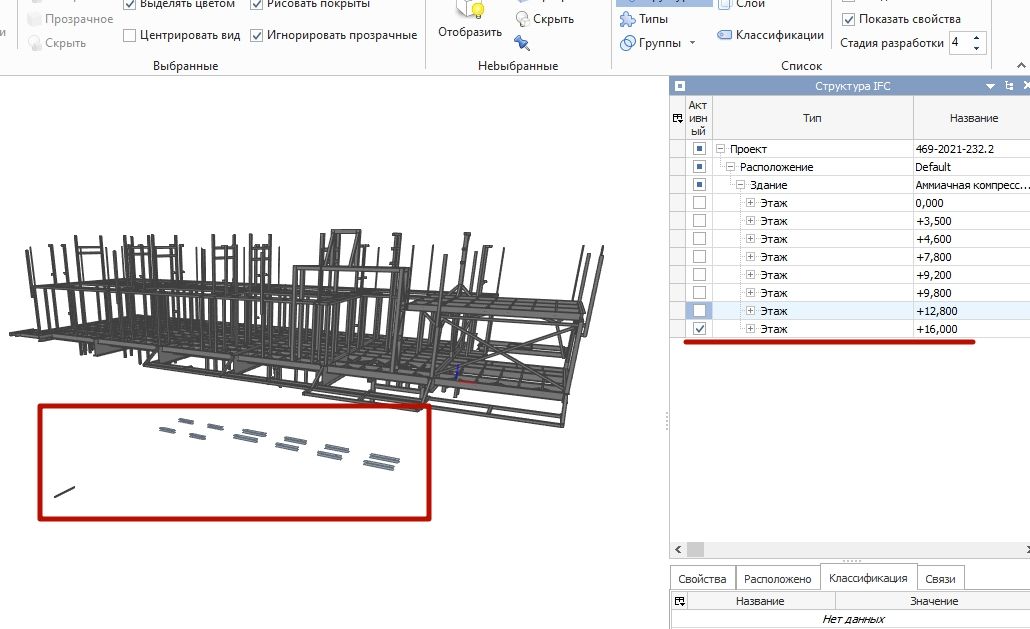
Task: Collapse the Здание tree node
Action: 741,185
